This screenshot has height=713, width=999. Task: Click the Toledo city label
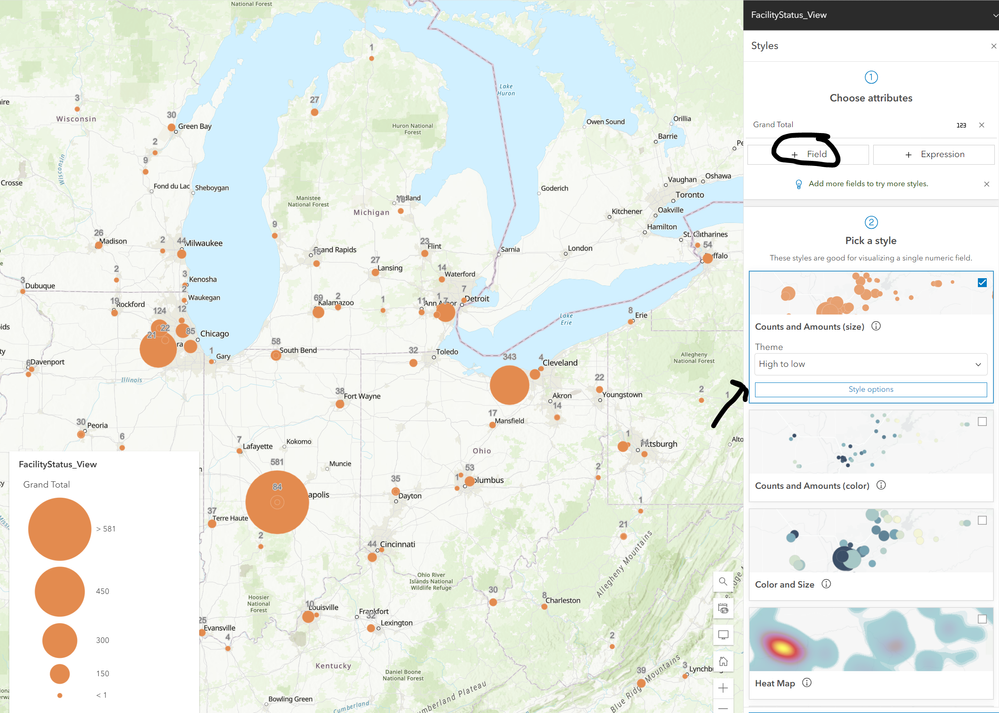pyautogui.click(x=447, y=352)
